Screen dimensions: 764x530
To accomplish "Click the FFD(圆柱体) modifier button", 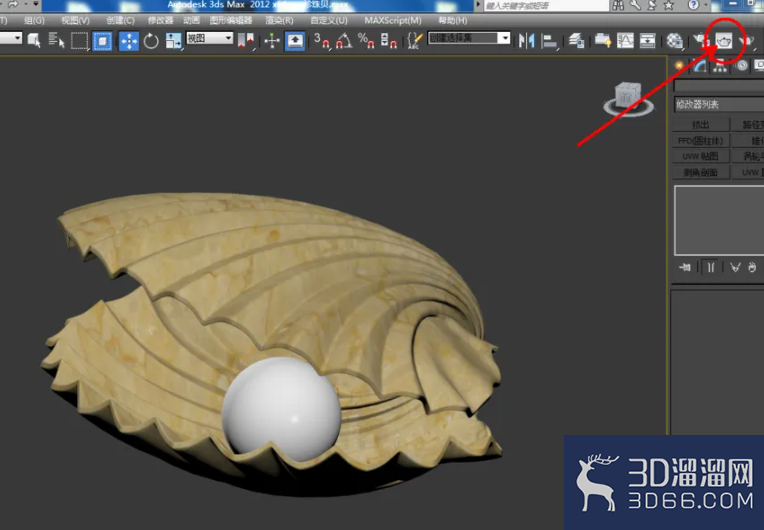I will tap(701, 141).
